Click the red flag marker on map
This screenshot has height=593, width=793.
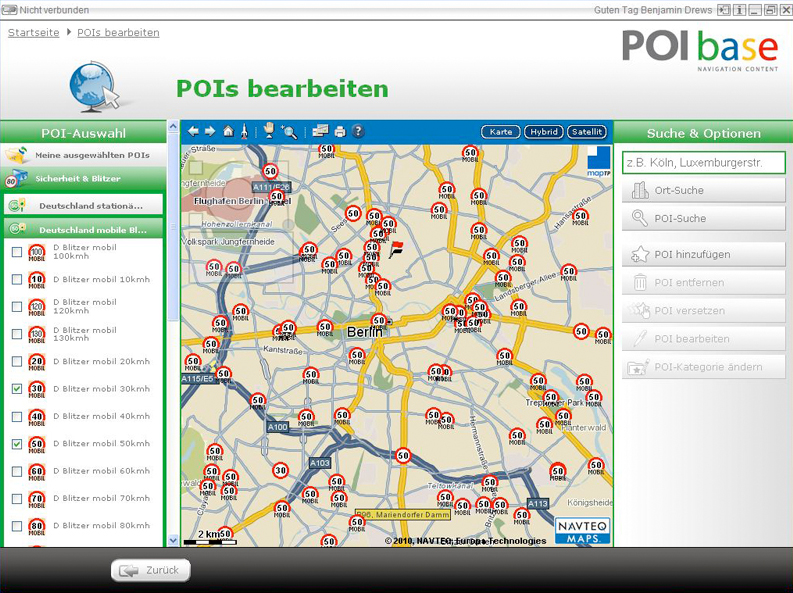396,248
